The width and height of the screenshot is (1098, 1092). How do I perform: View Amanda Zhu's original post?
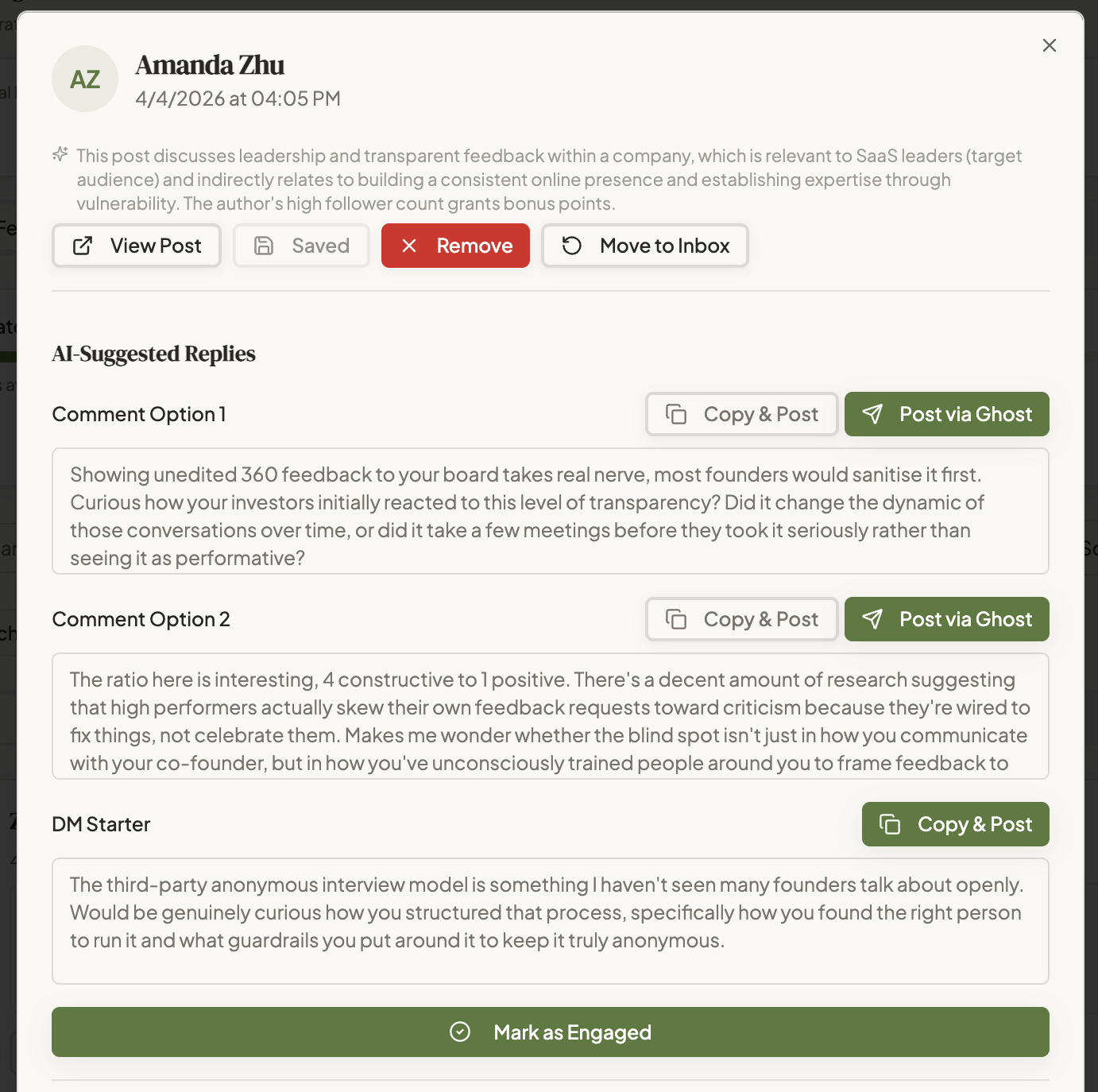coord(136,246)
